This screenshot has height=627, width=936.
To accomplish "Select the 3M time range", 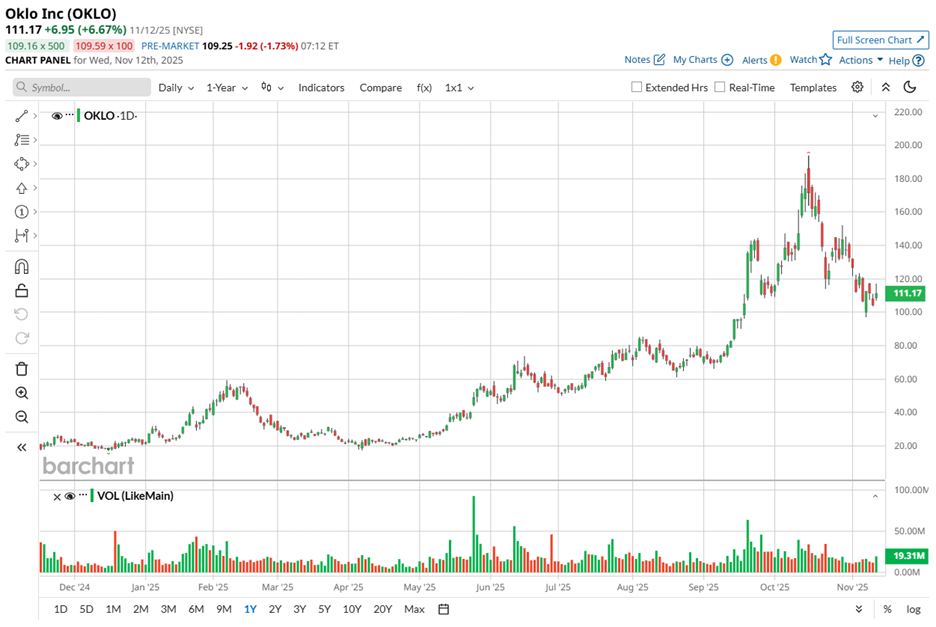I will (x=168, y=609).
